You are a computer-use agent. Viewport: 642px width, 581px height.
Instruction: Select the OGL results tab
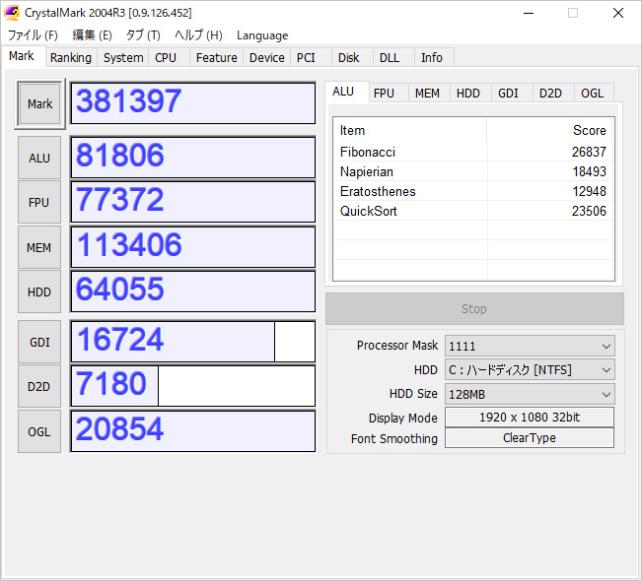pos(592,93)
